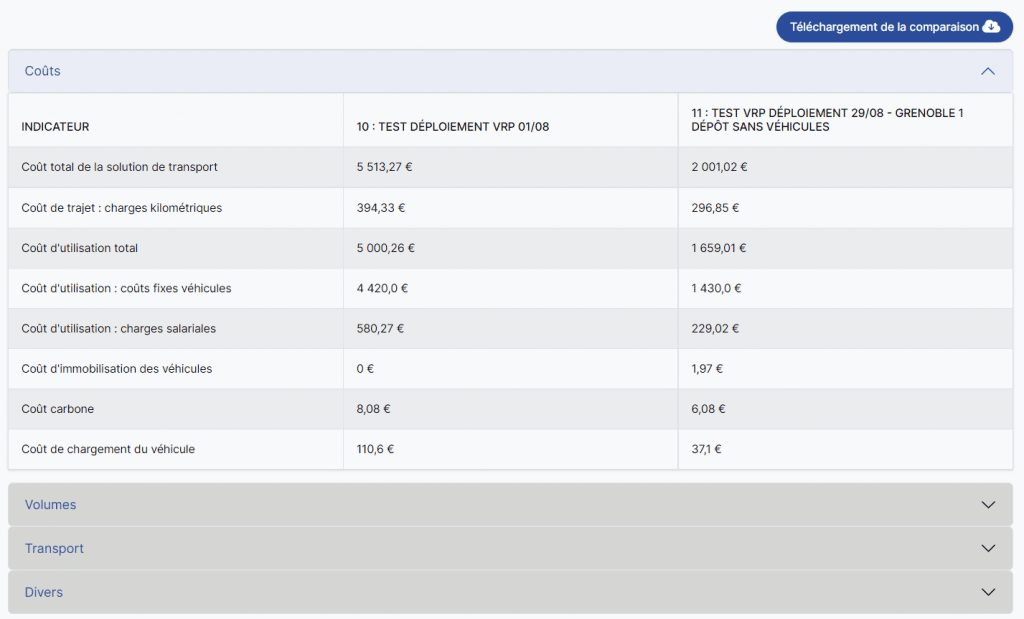Click the value 110,6 €

[375, 449]
